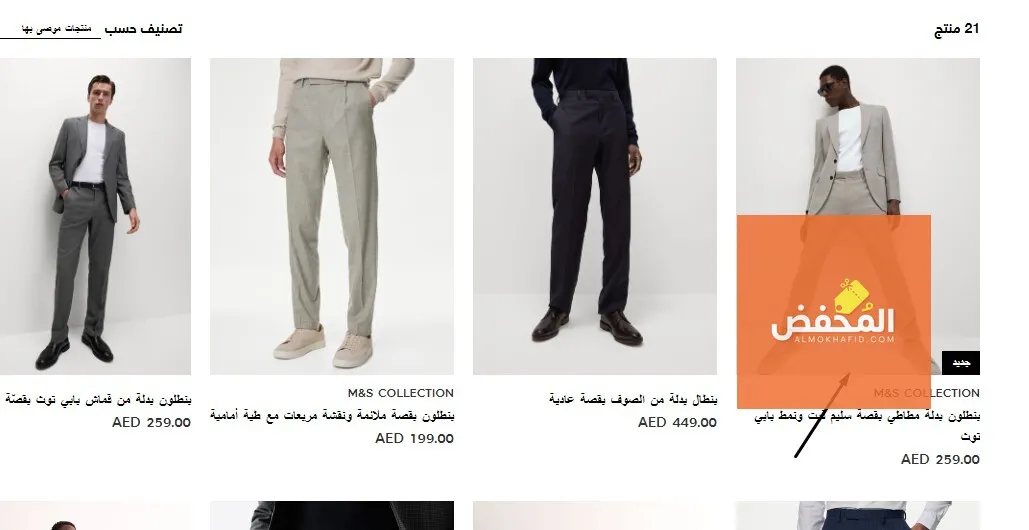1029x530 pixels.
Task: Click the AED 199.00 price
Action: click(x=414, y=438)
